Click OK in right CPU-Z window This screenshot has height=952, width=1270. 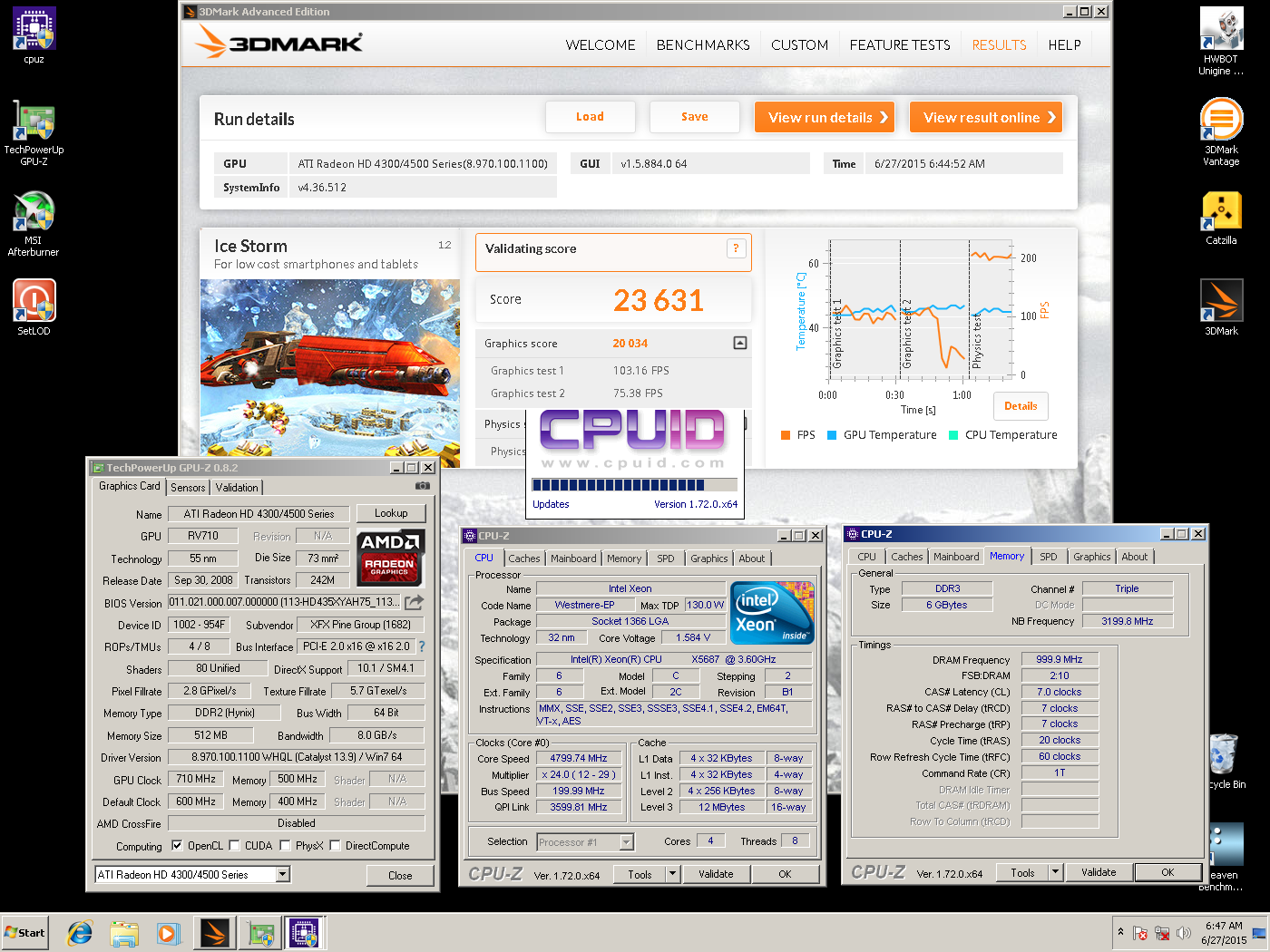point(1167,872)
